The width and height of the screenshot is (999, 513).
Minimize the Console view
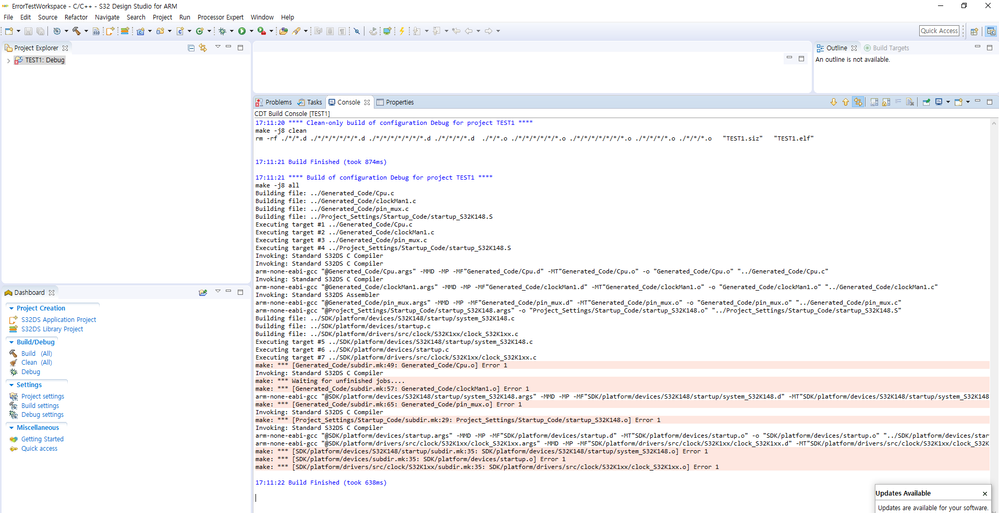[978, 101]
